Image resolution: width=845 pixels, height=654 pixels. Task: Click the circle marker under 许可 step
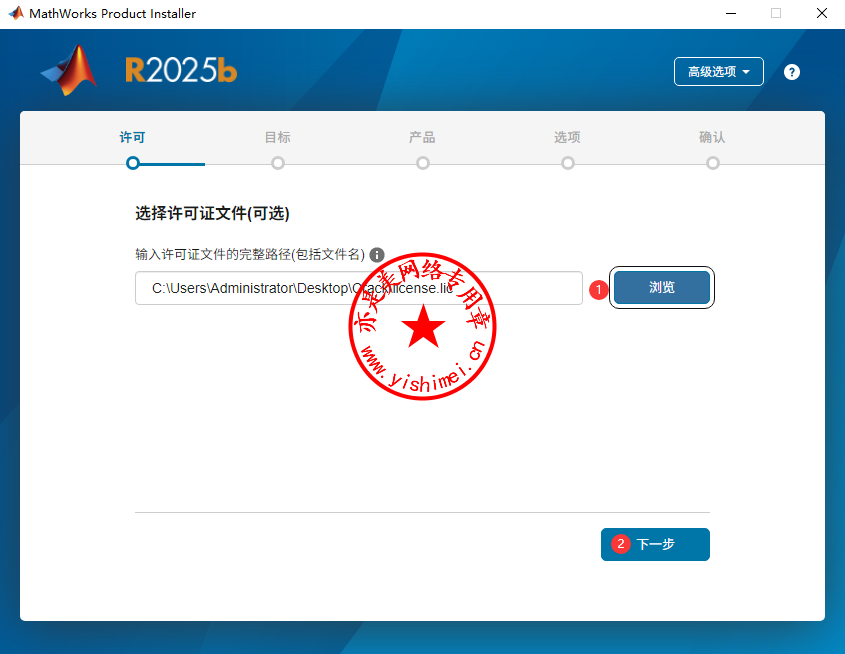click(133, 163)
